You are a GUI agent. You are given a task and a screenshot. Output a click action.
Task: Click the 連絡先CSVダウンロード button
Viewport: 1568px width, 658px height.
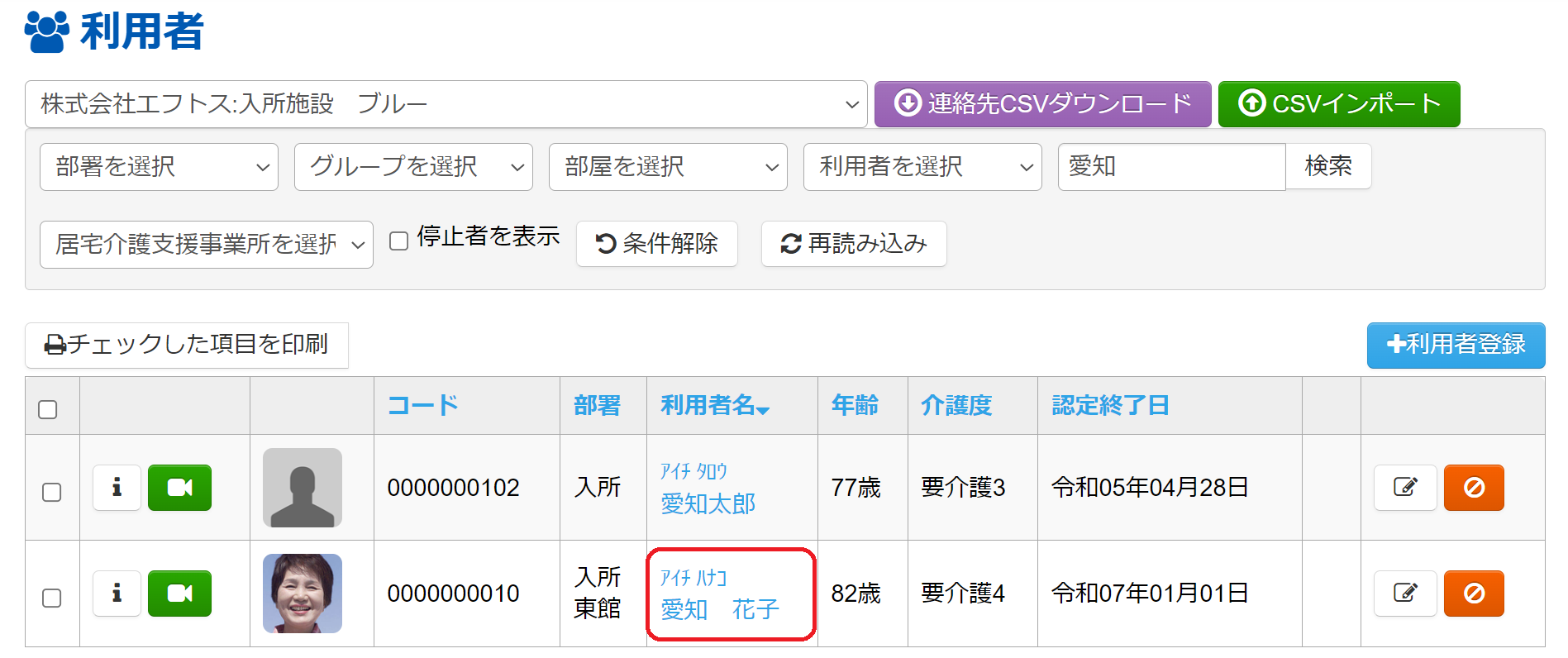click(1042, 104)
